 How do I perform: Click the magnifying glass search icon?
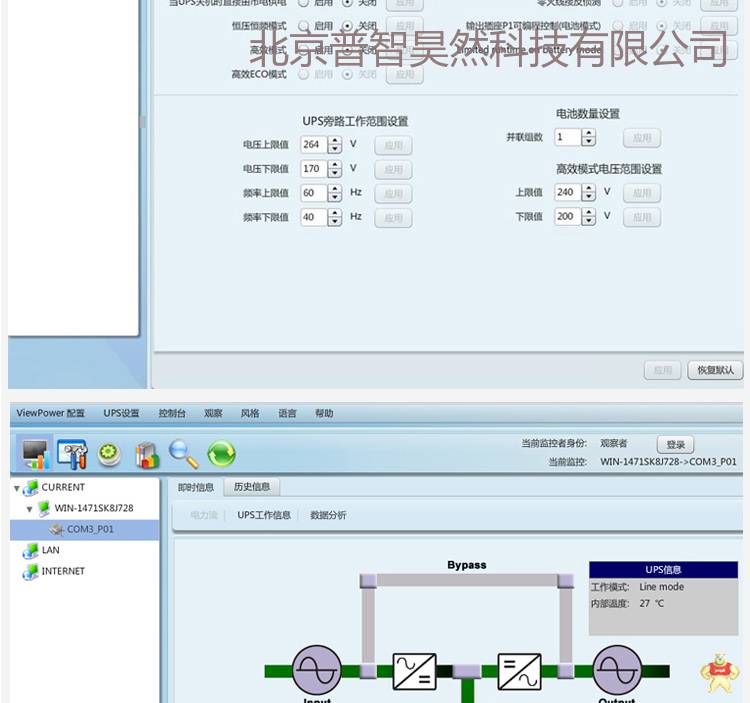[x=184, y=454]
